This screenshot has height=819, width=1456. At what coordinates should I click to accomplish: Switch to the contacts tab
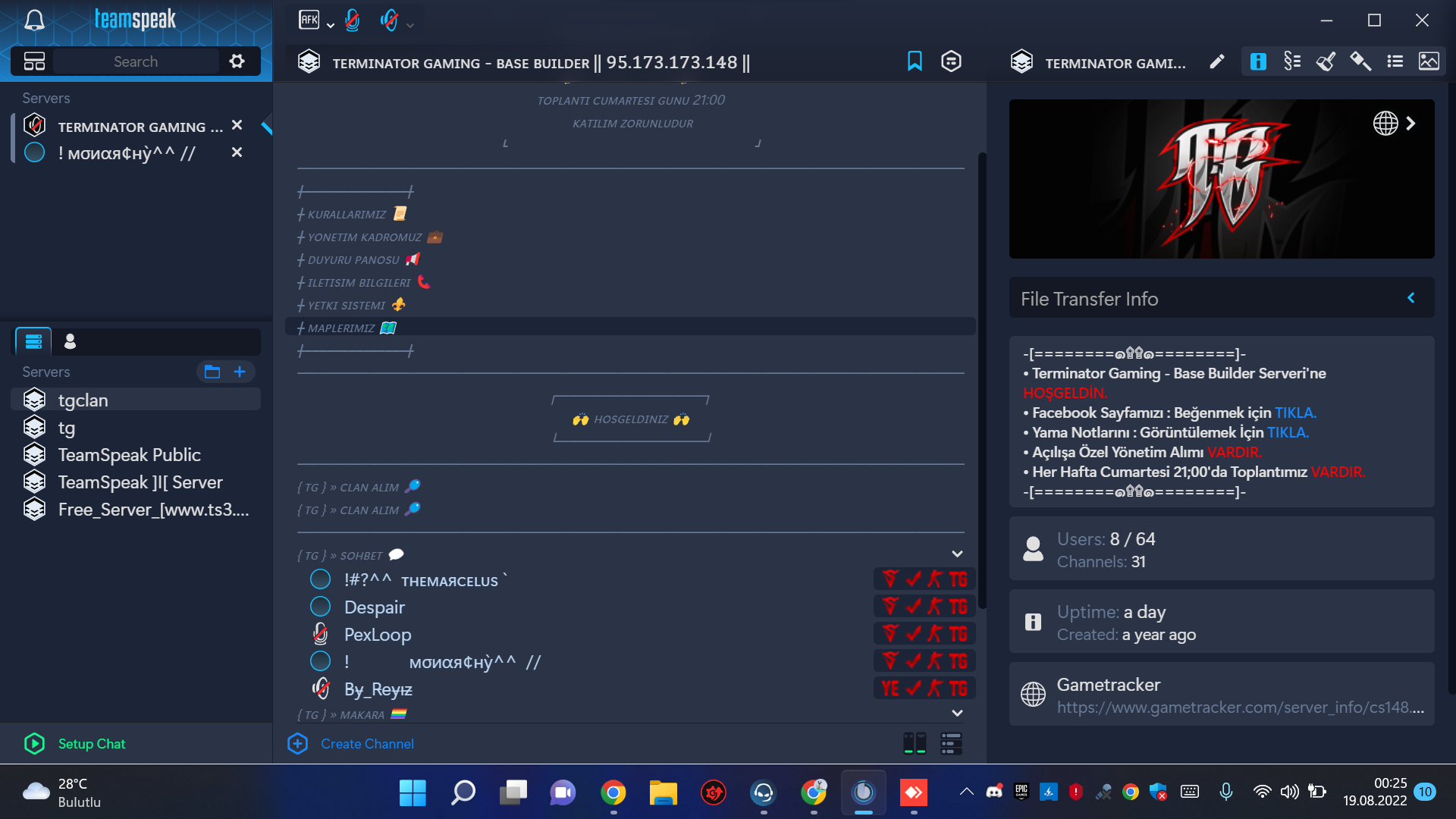click(x=71, y=341)
